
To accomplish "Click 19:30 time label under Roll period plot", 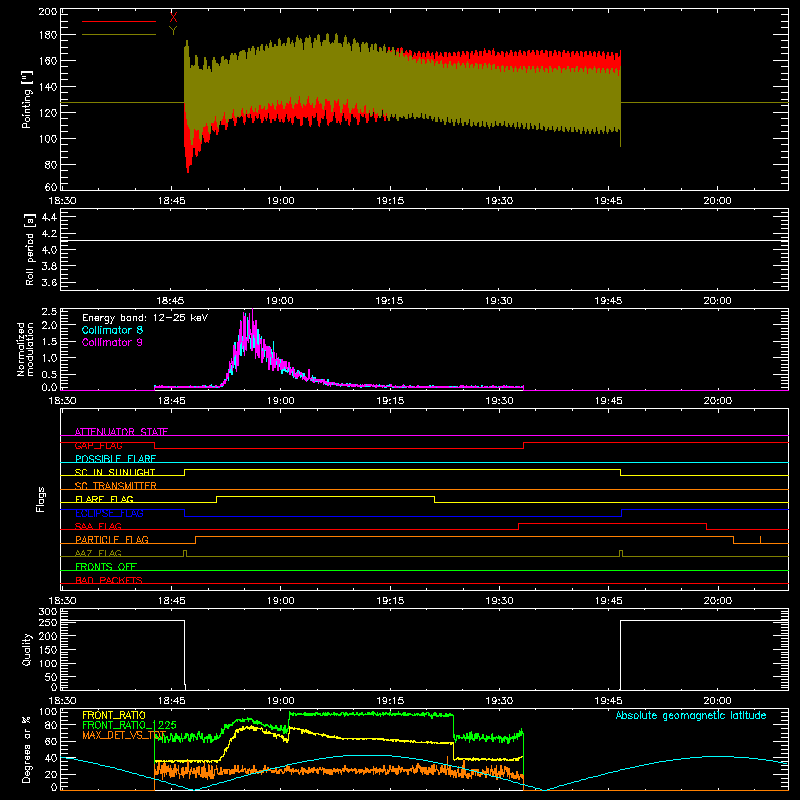I will point(498,301).
